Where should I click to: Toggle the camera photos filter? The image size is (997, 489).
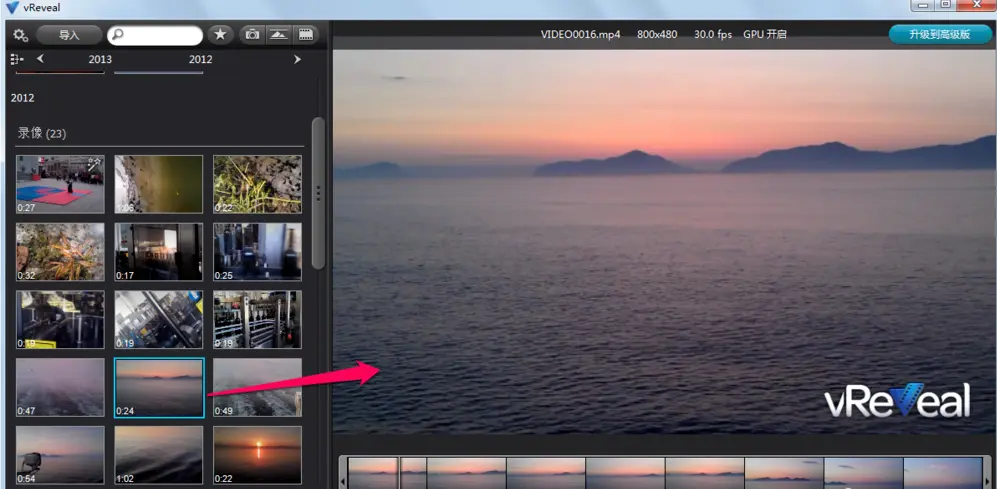(x=252, y=35)
